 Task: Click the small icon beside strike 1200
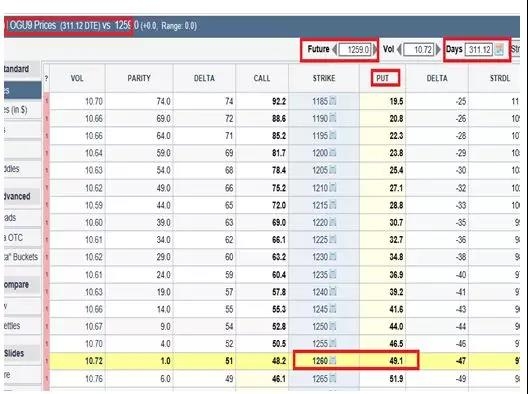tap(332, 153)
